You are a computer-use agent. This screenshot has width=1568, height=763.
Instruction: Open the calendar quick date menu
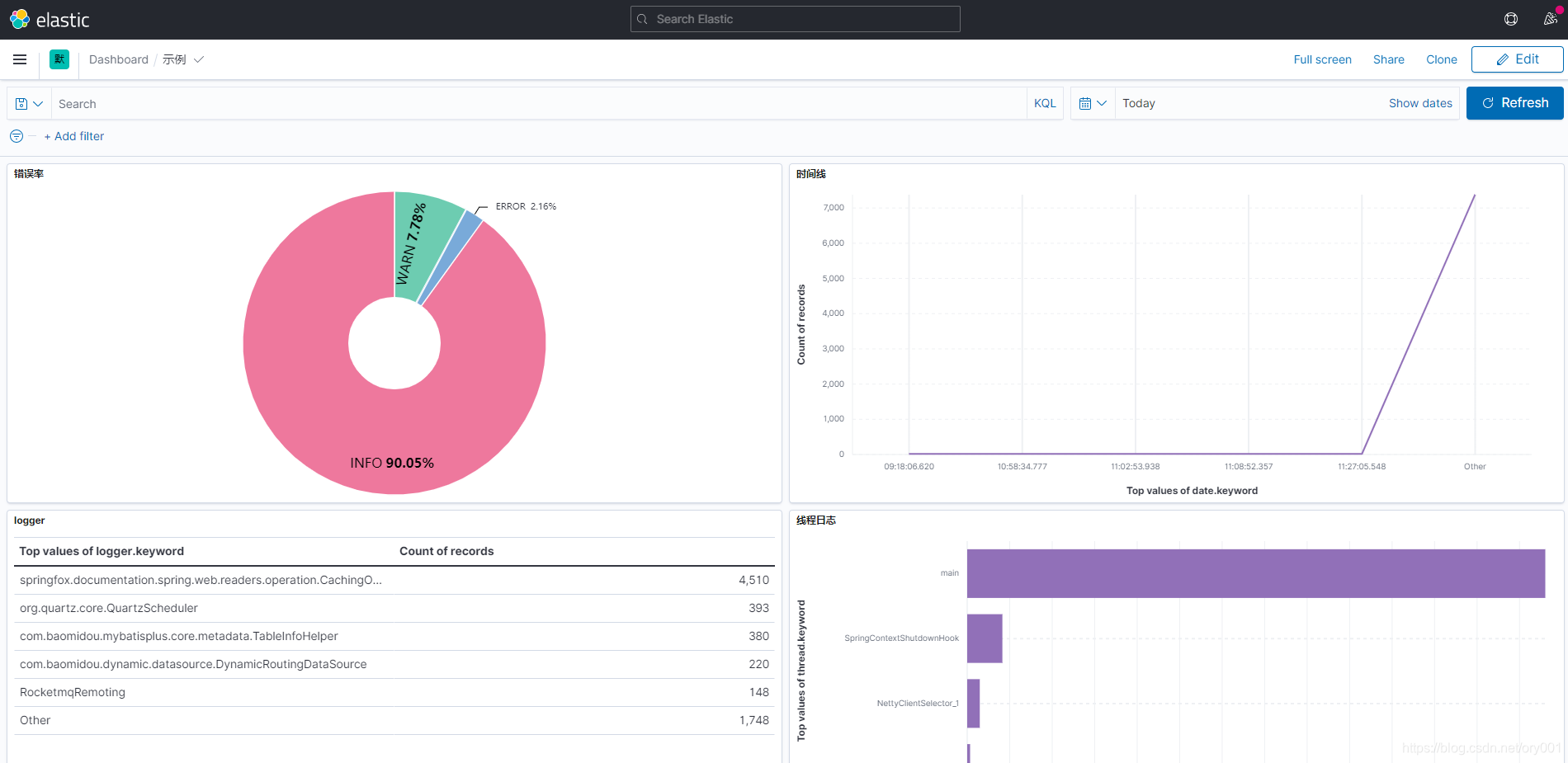pos(1093,103)
